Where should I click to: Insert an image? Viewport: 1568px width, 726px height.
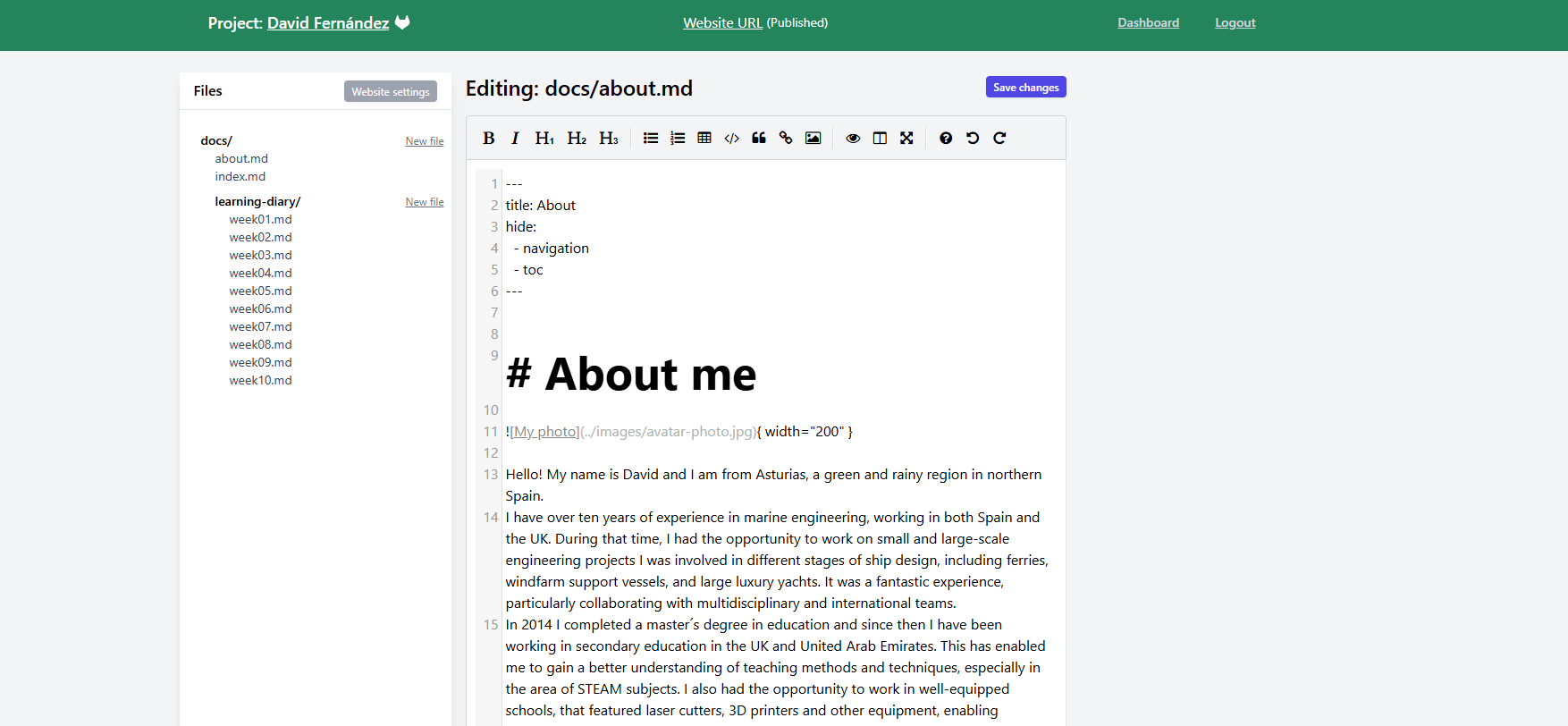click(x=813, y=138)
